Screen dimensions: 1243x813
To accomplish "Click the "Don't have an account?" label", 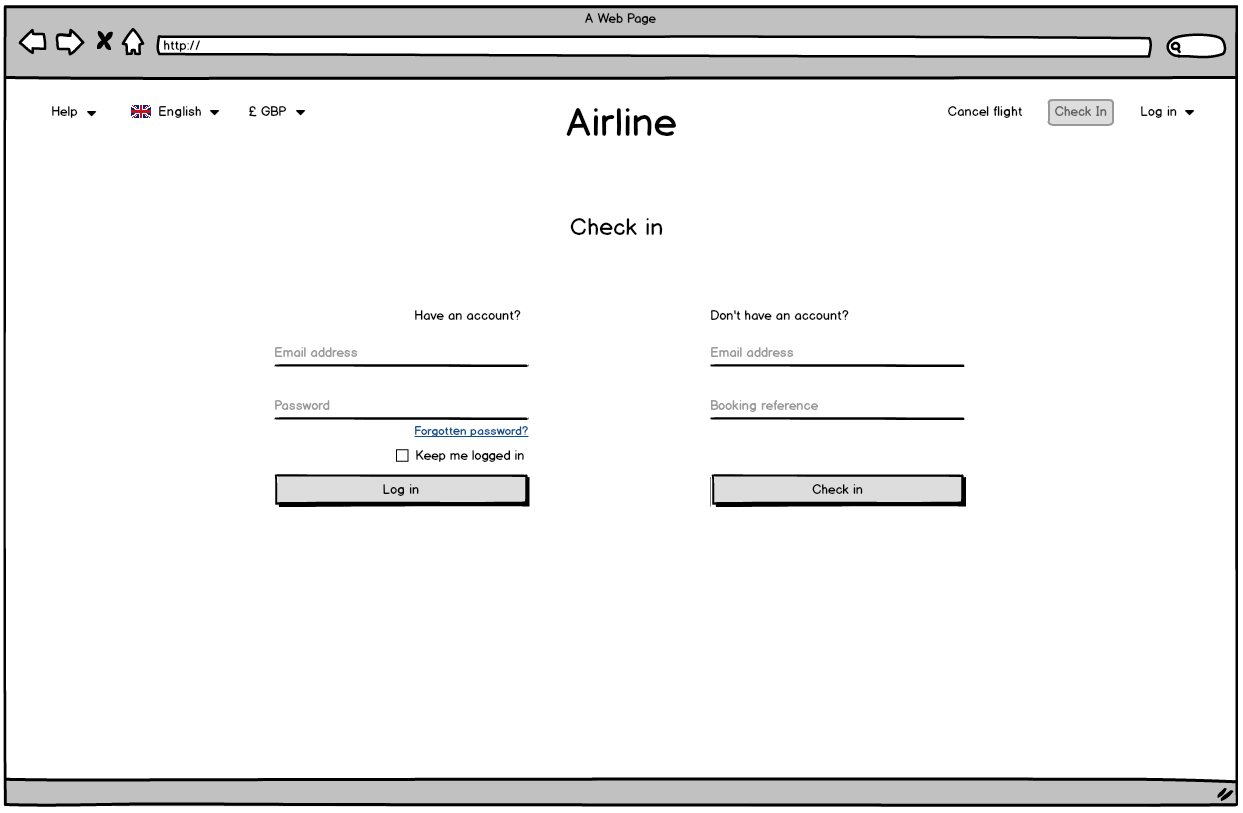I will 779,316.
